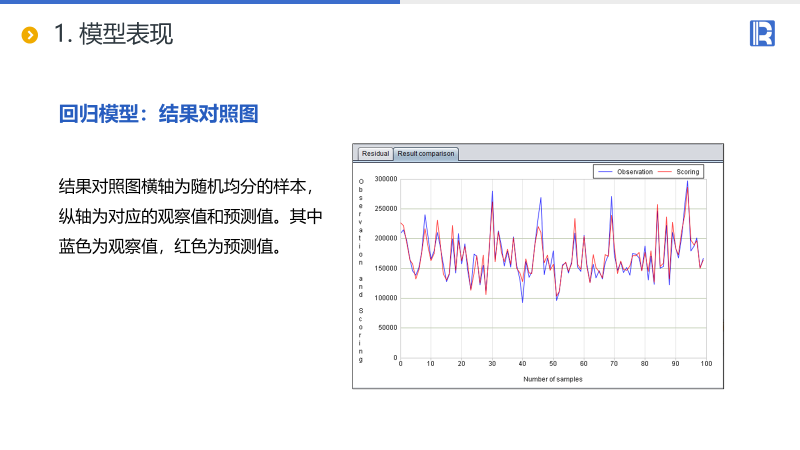Image resolution: width=800 pixels, height=450 pixels.
Task: Click the 50 x-axis tick label
Action: point(553,363)
